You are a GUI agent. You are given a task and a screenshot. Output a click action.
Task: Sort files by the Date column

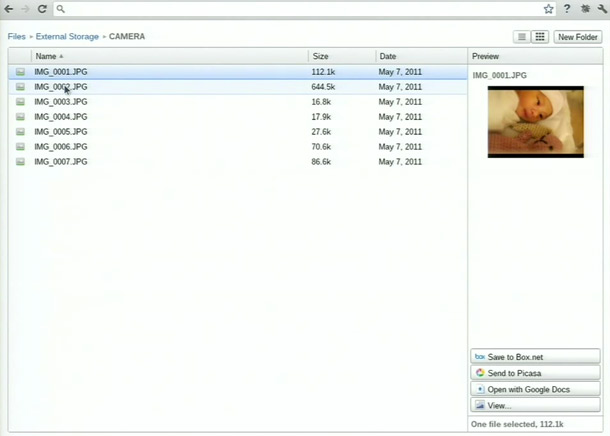click(388, 57)
